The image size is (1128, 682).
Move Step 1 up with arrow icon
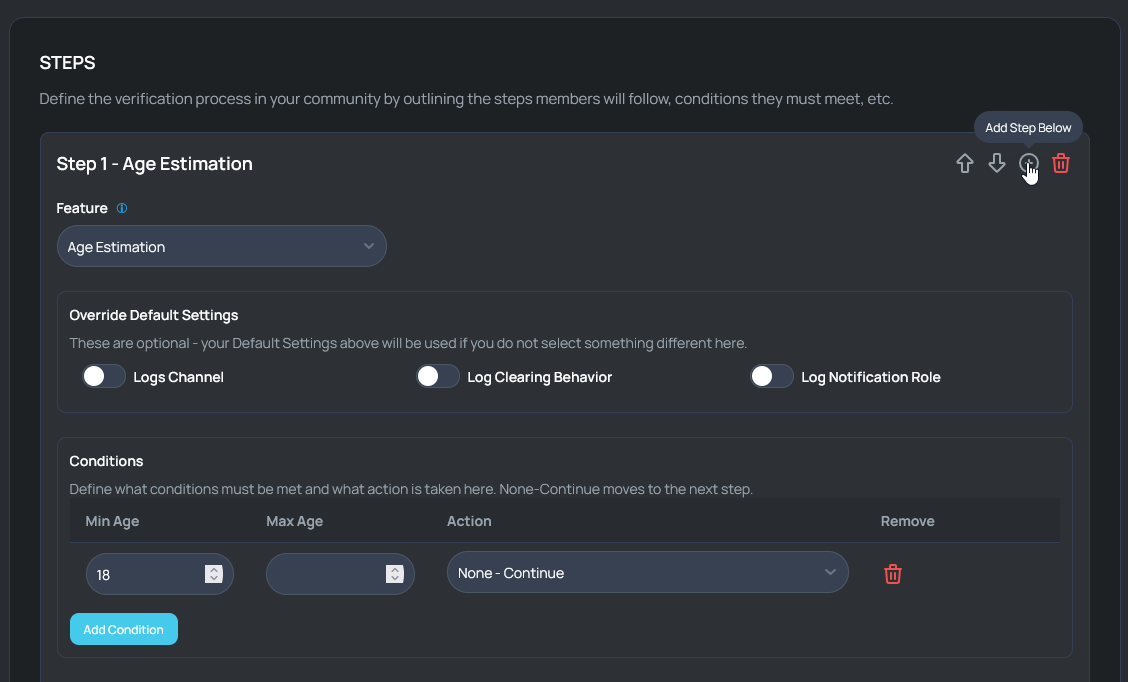tap(965, 164)
